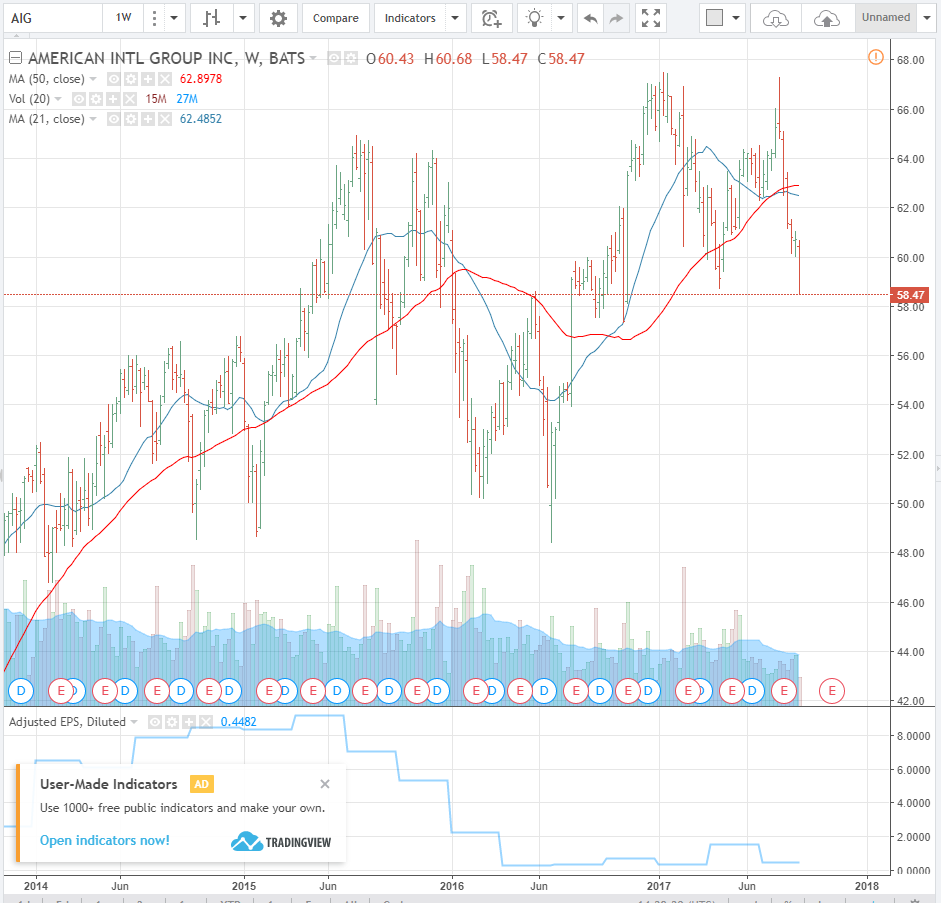This screenshot has height=903, width=941.
Task: Expand the Indicators dropdown arrow
Action: coord(455,18)
